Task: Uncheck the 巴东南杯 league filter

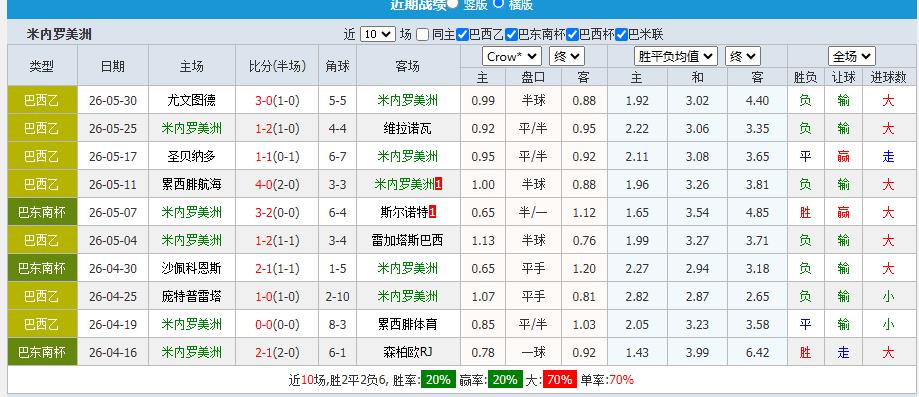Action: 511,35
